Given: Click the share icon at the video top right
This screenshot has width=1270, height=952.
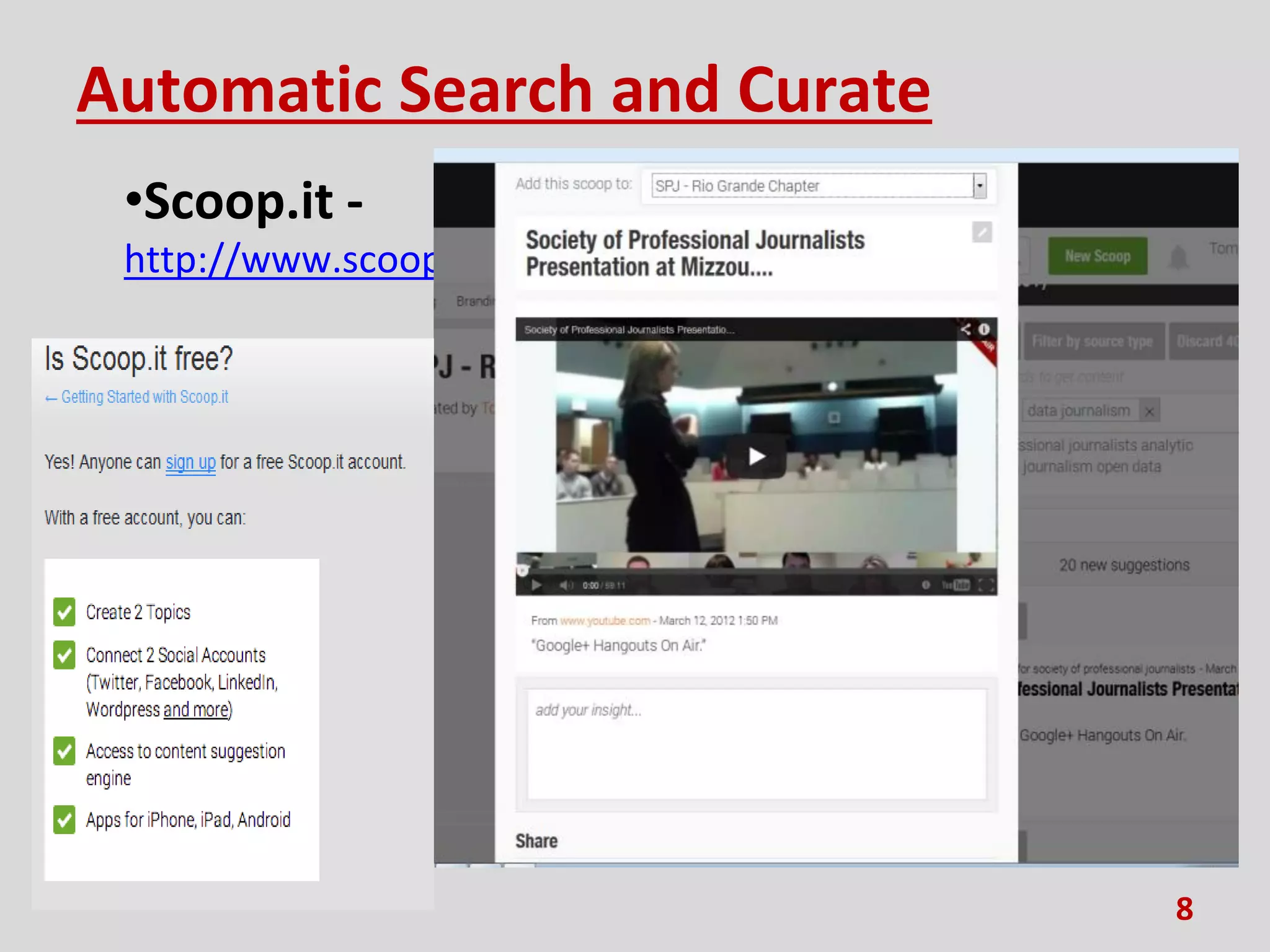Looking at the screenshot, I should 966,329.
